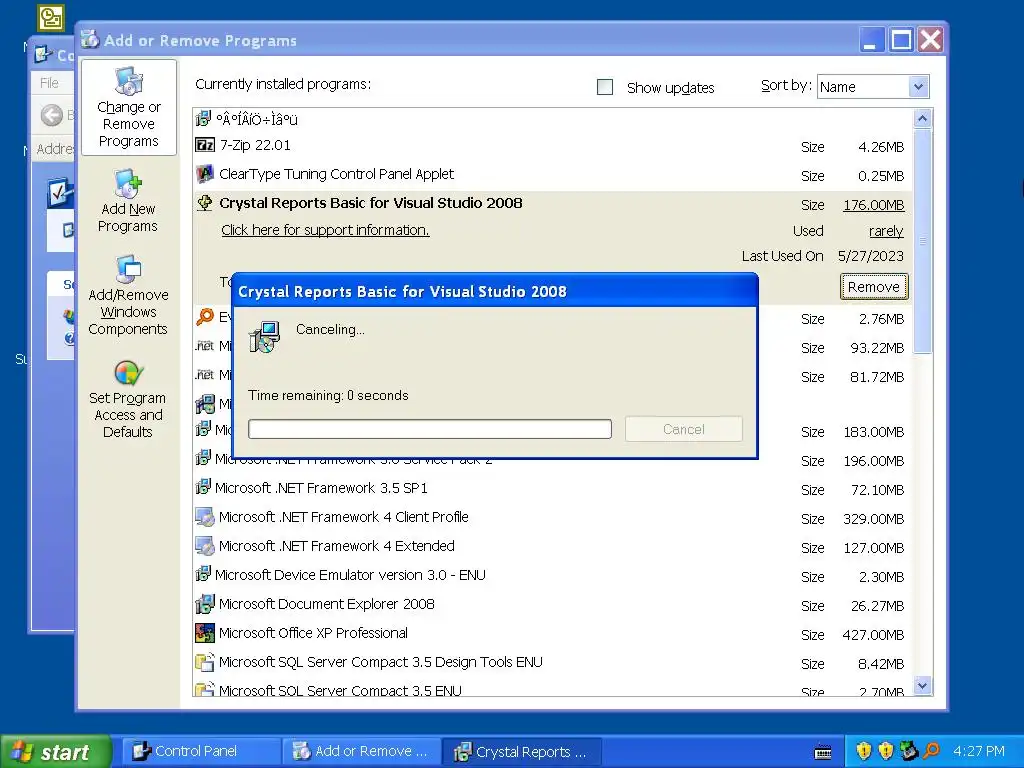1024x768 pixels.
Task: Open Add New Programs panel
Action: pos(128,201)
